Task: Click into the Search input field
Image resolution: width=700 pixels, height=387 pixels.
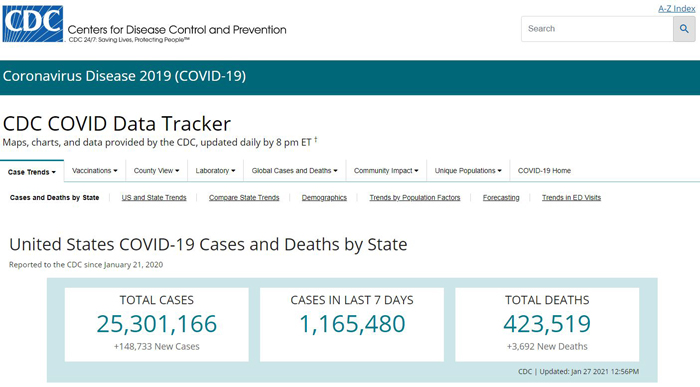Action: pyautogui.click(x=597, y=29)
